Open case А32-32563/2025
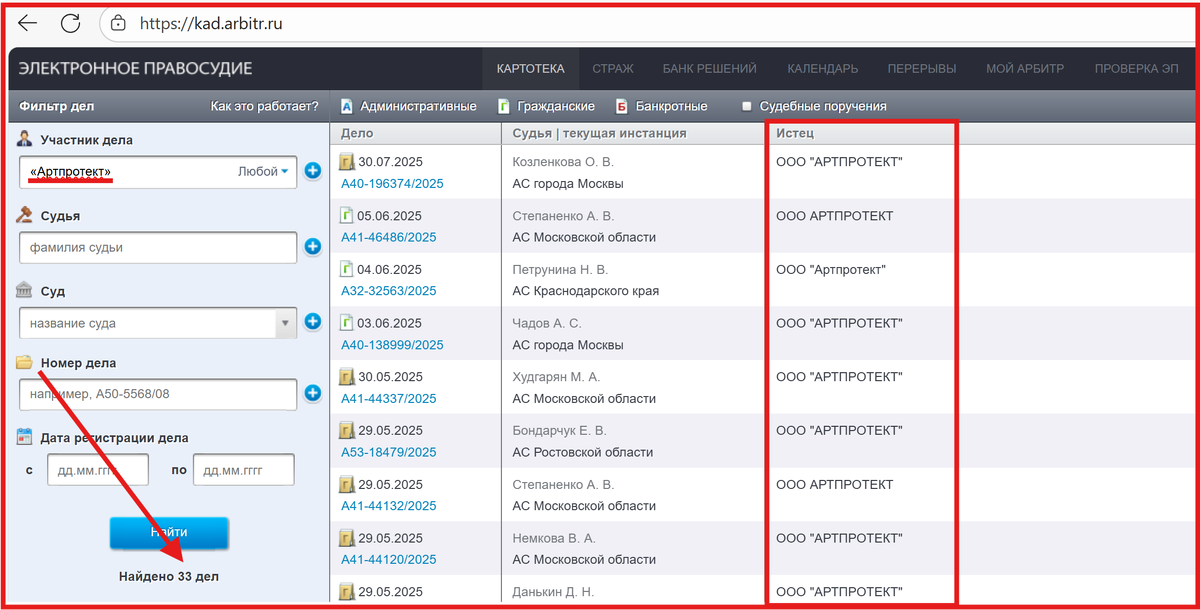Viewport: 1200px width, 610px height. coord(389,291)
